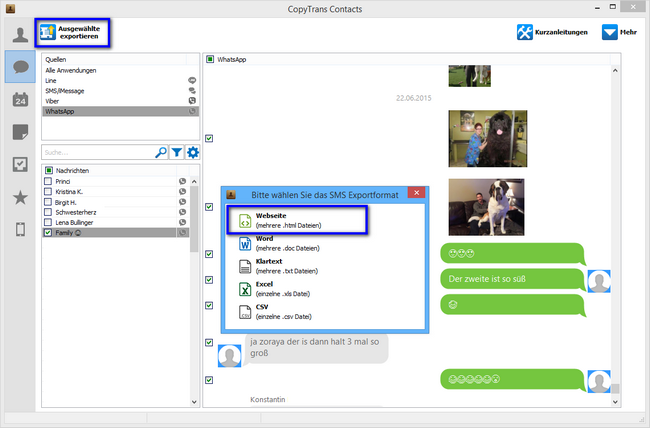Open the Notes sidebar icon
The image size is (650, 428).
18,132
